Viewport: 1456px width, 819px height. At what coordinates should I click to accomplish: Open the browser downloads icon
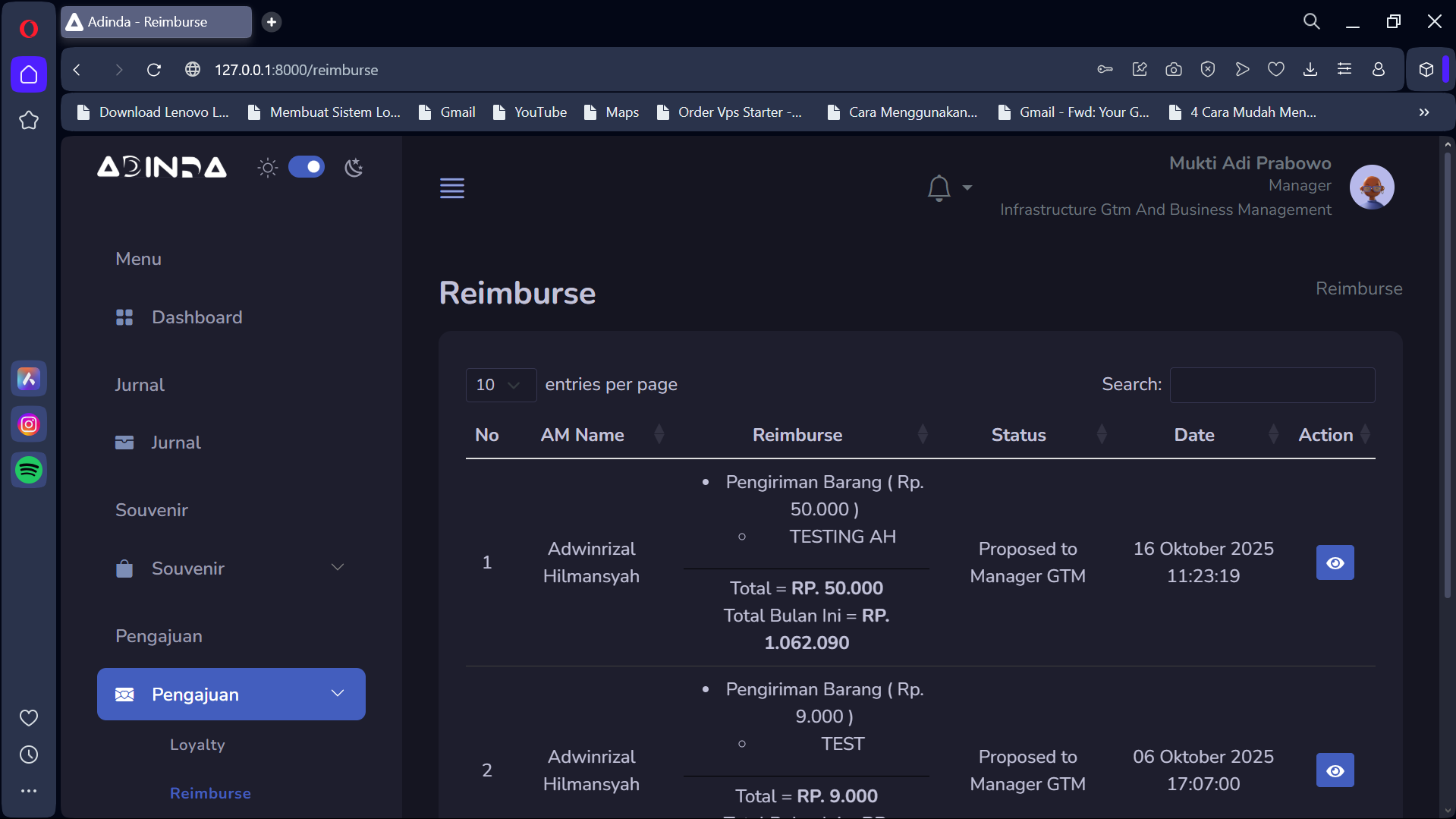click(1310, 70)
